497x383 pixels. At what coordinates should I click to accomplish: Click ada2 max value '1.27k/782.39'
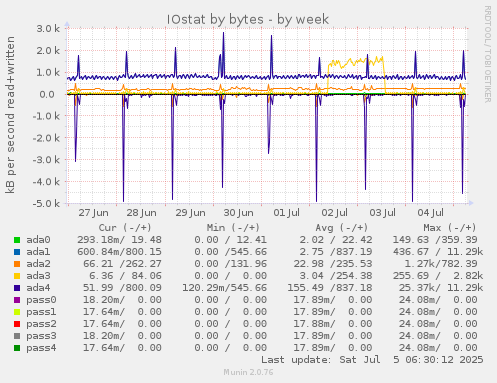coord(441,264)
